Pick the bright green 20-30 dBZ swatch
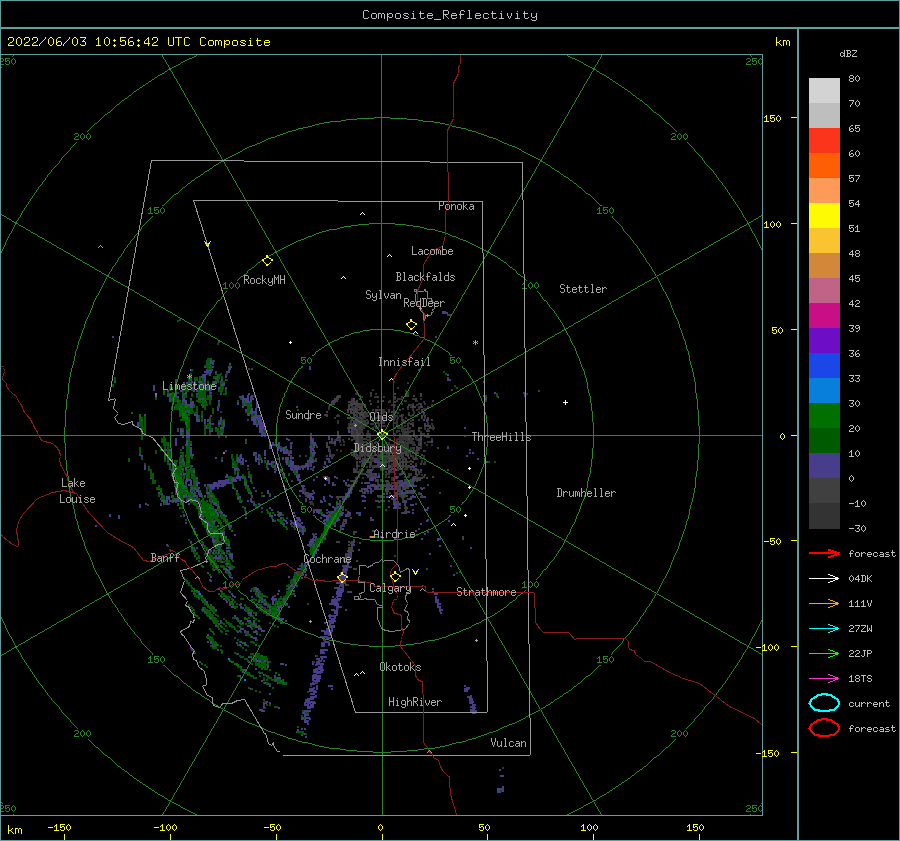The width and height of the screenshot is (900, 841). [824, 415]
